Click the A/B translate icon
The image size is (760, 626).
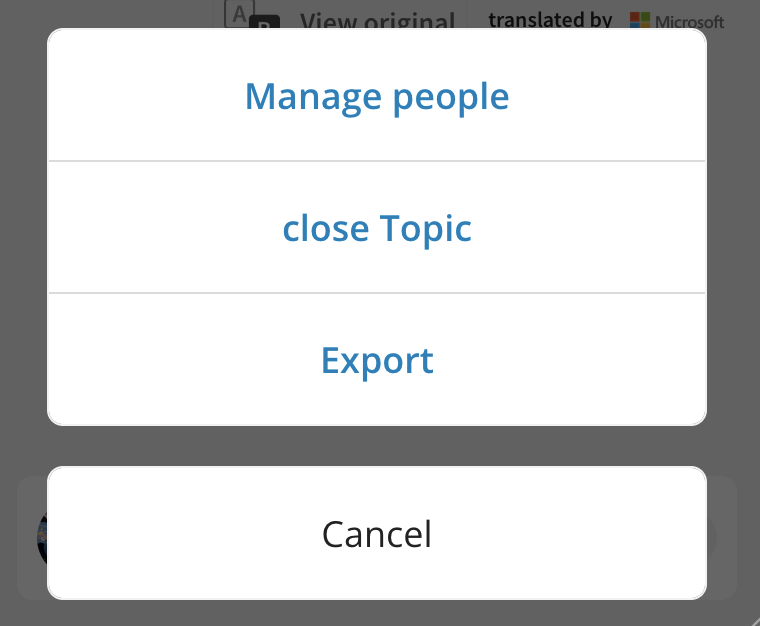[252, 15]
